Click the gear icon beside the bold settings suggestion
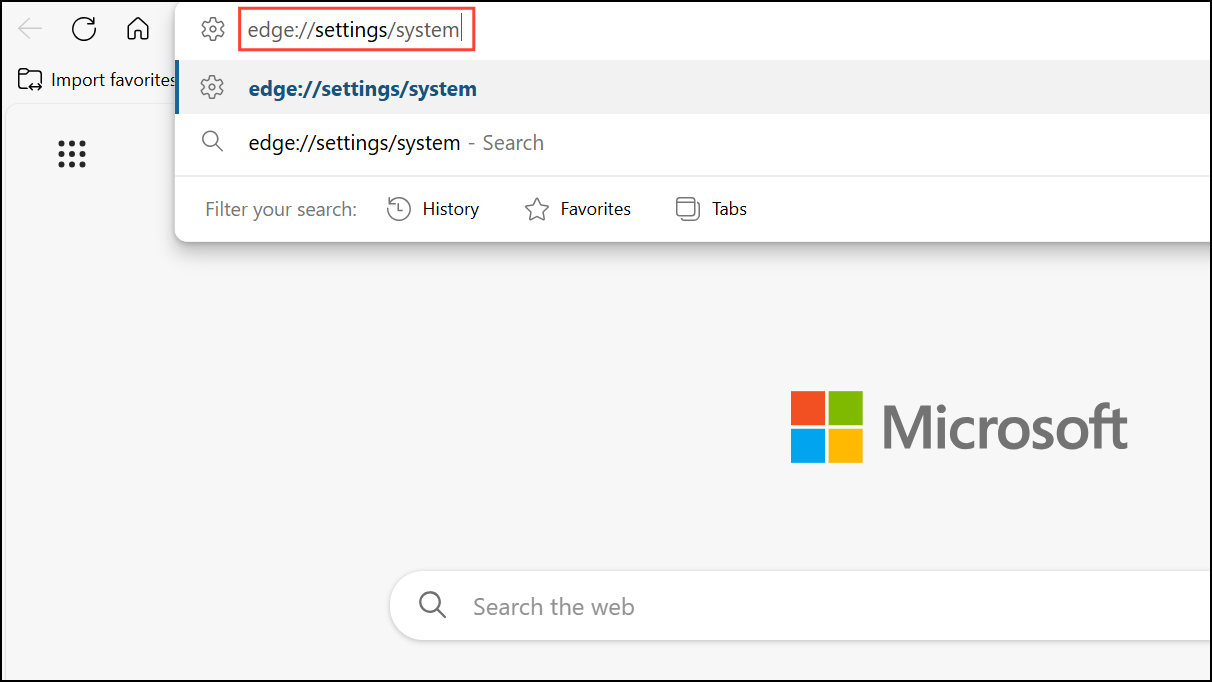The image size is (1212, 682). [x=212, y=88]
